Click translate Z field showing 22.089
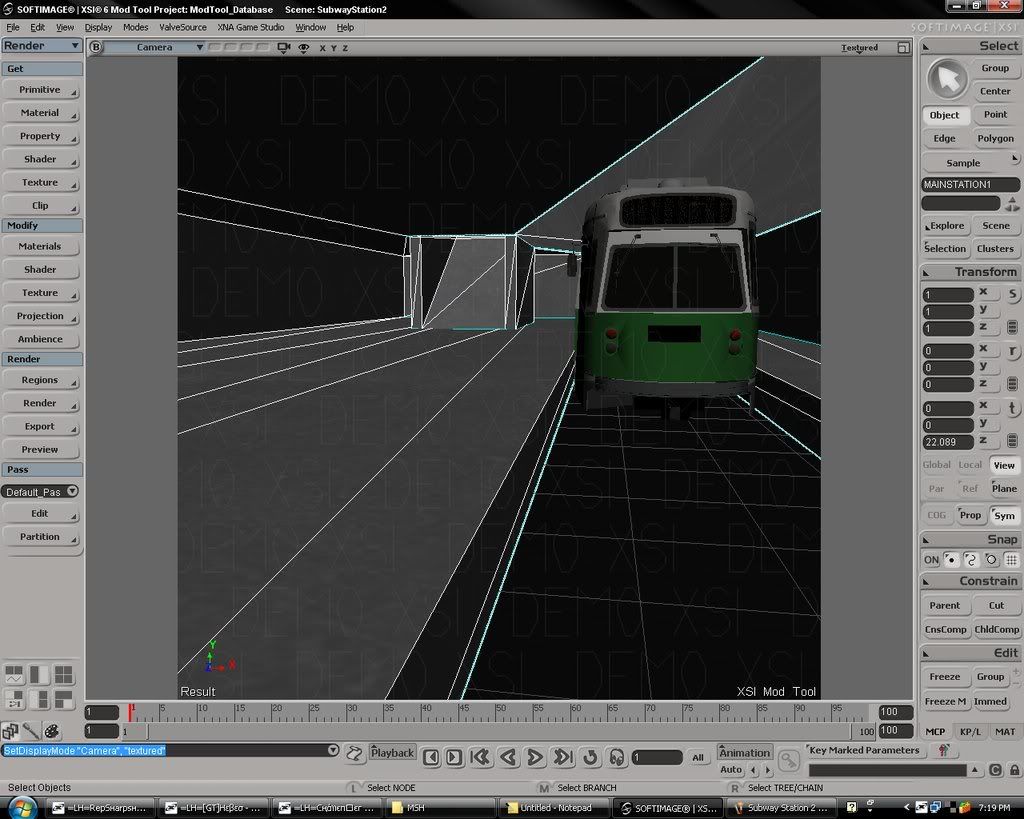The width and height of the screenshot is (1024, 819). click(x=948, y=442)
